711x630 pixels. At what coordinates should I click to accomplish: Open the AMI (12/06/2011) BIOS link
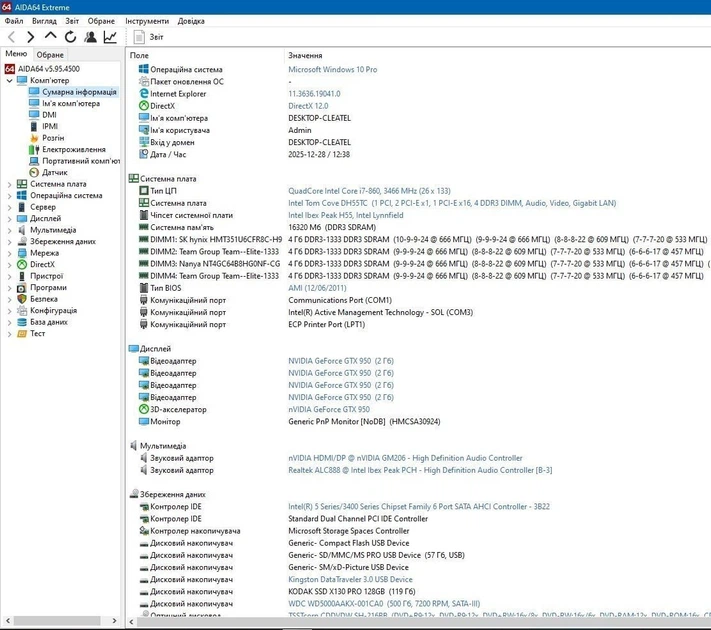(x=317, y=288)
